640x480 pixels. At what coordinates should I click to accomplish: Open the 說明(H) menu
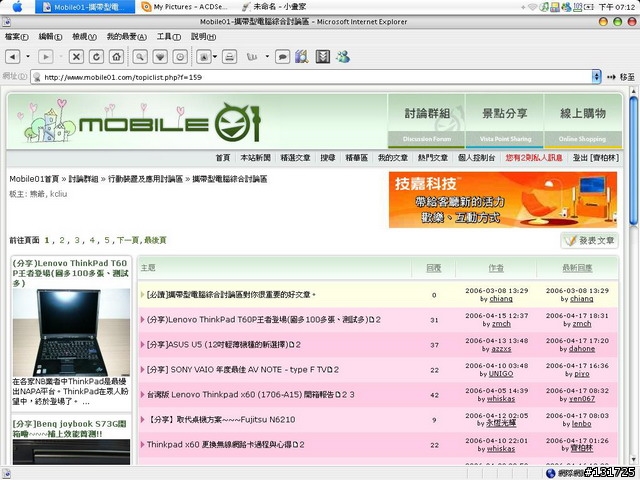[x=203, y=37]
